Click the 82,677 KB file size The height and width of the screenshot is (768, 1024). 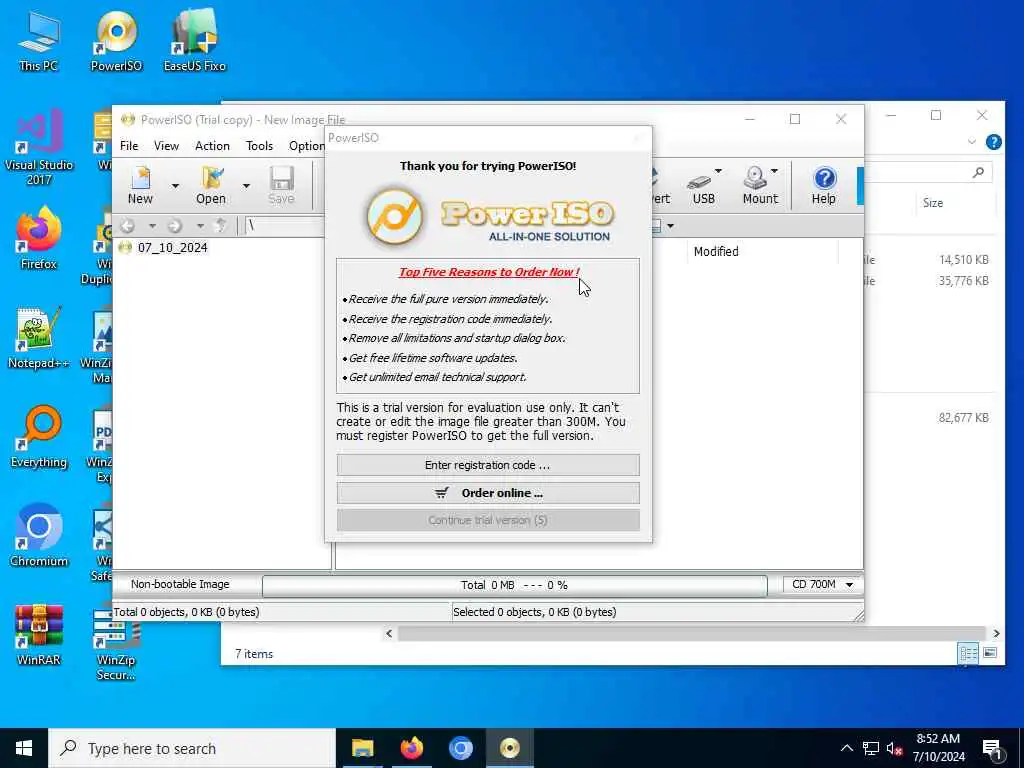point(963,418)
